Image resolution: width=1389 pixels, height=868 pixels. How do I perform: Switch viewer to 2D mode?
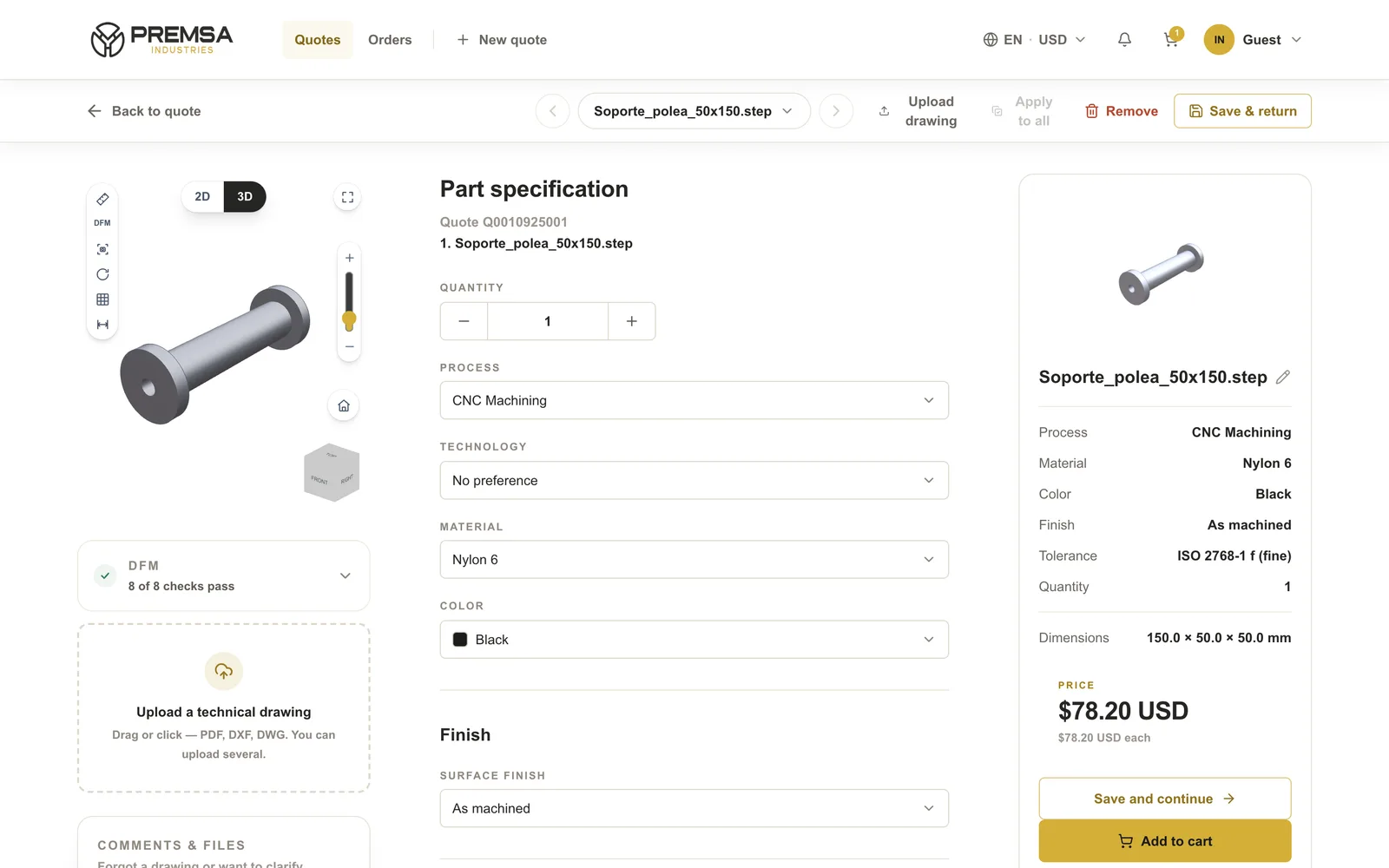click(x=202, y=197)
